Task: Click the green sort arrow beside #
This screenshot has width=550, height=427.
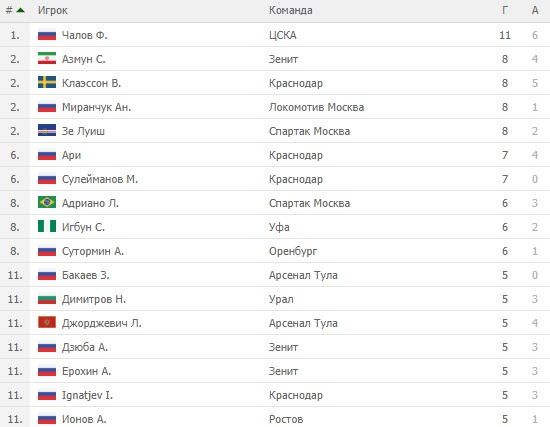Action: (21, 10)
